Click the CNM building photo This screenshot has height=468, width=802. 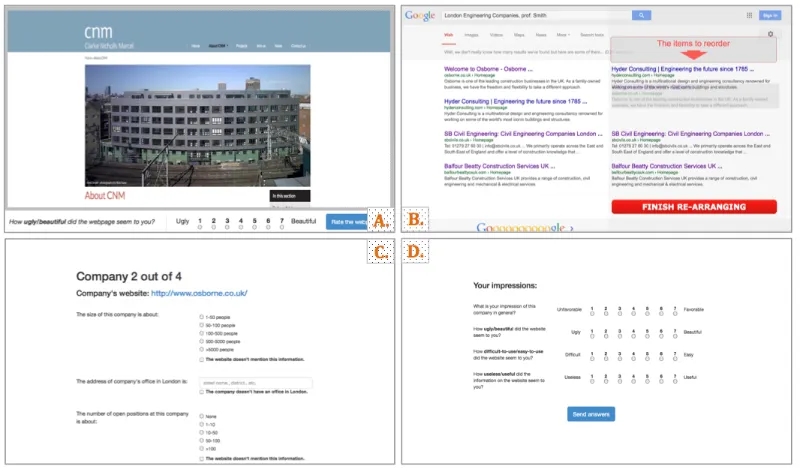(x=197, y=125)
